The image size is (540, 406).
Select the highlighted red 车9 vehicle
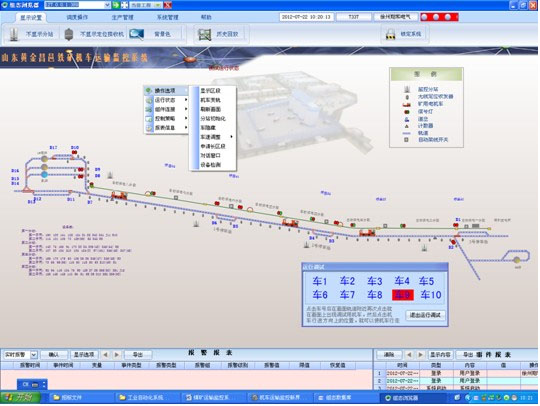pos(403,295)
